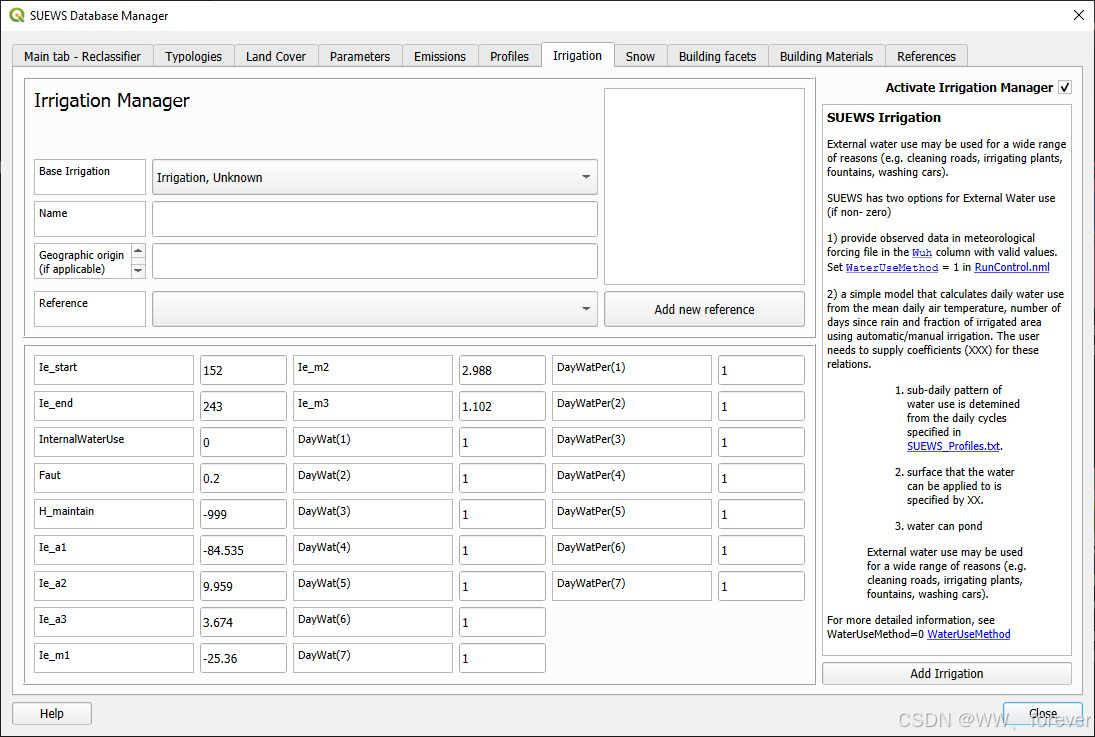Viewport: 1095px width, 737px height.
Task: Edit the Ie_a2 value 9.959
Action: pyautogui.click(x=243, y=586)
